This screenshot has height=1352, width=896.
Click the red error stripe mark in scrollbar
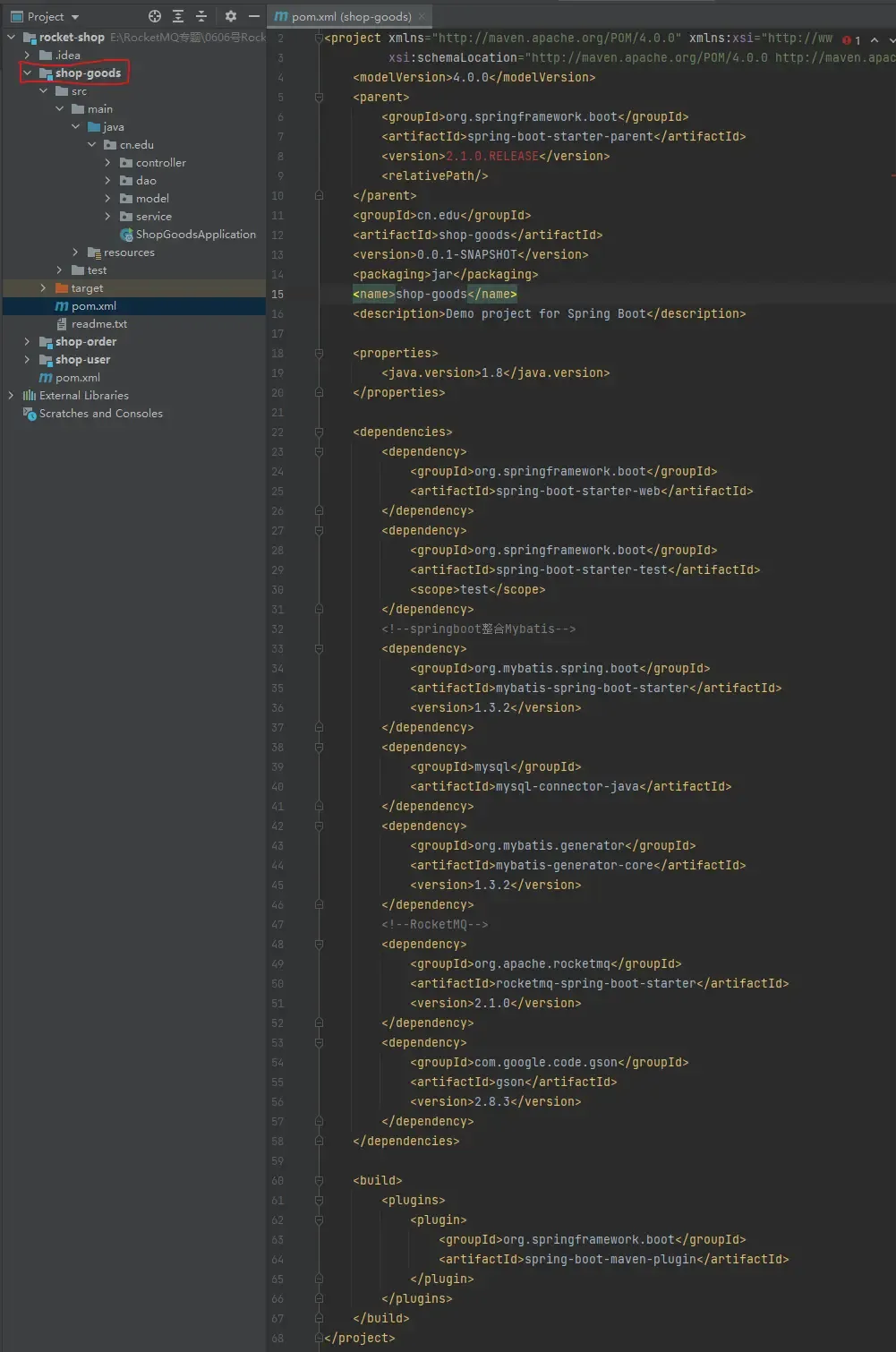point(892,176)
